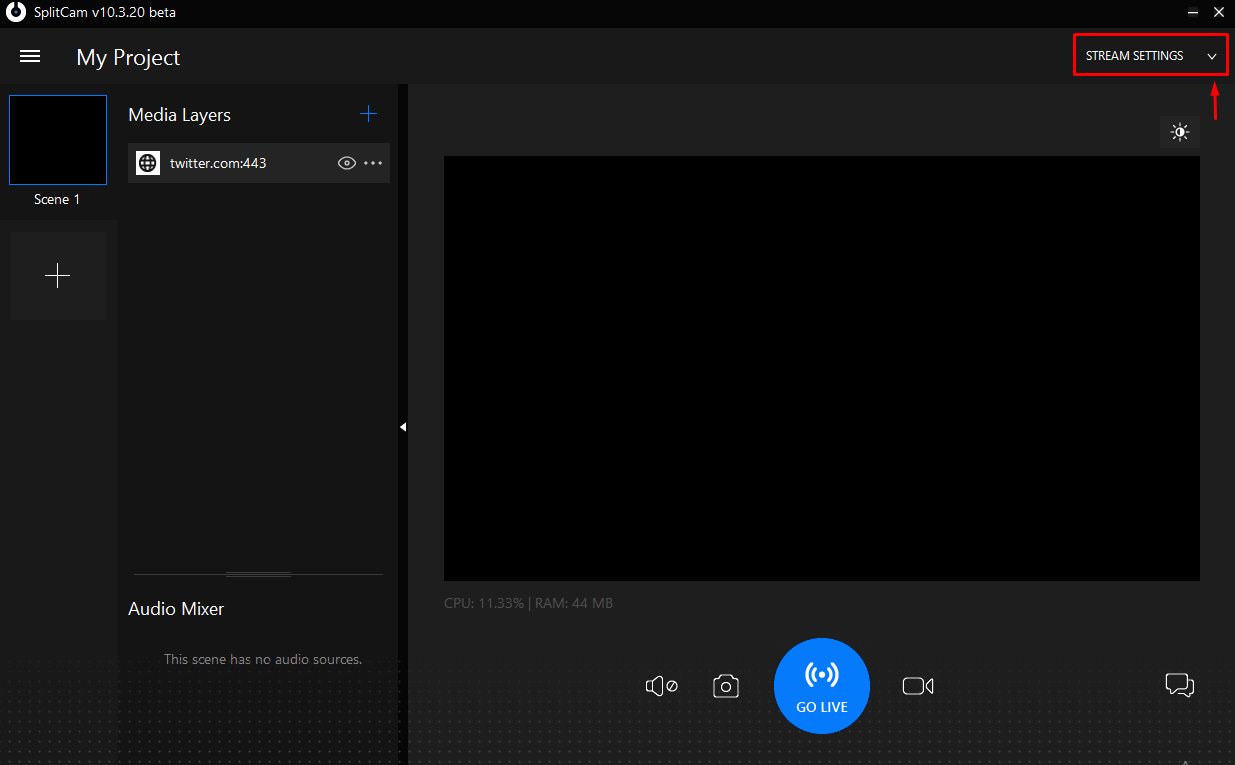
Task: Click the Stream Settings chevron arrow
Action: [1212, 57]
